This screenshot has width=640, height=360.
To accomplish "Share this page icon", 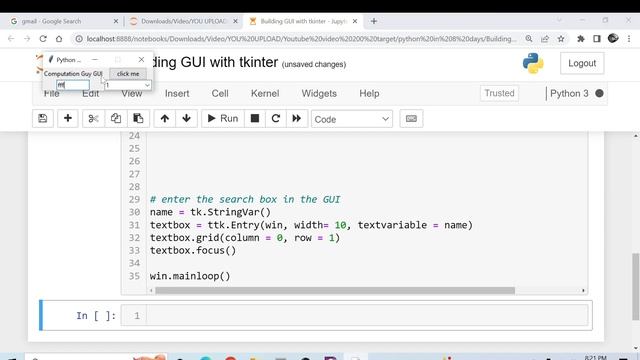I will pos(545,39).
